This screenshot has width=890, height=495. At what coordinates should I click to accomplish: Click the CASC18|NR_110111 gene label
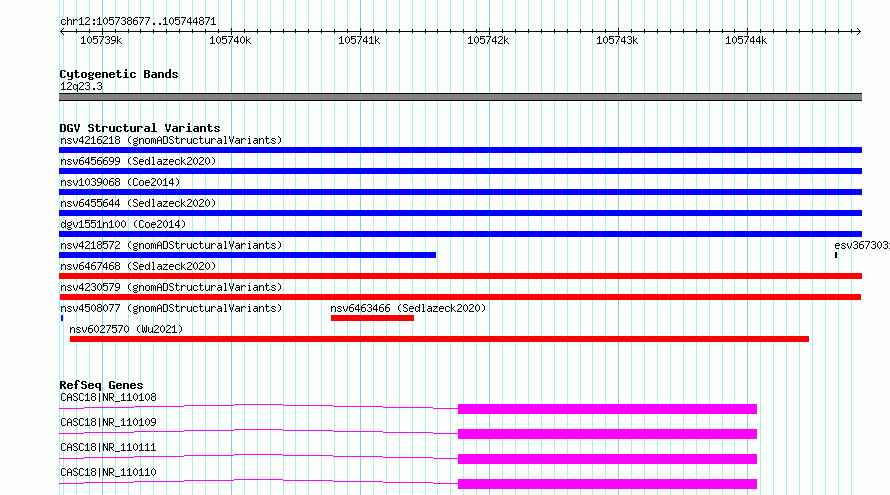click(x=108, y=447)
